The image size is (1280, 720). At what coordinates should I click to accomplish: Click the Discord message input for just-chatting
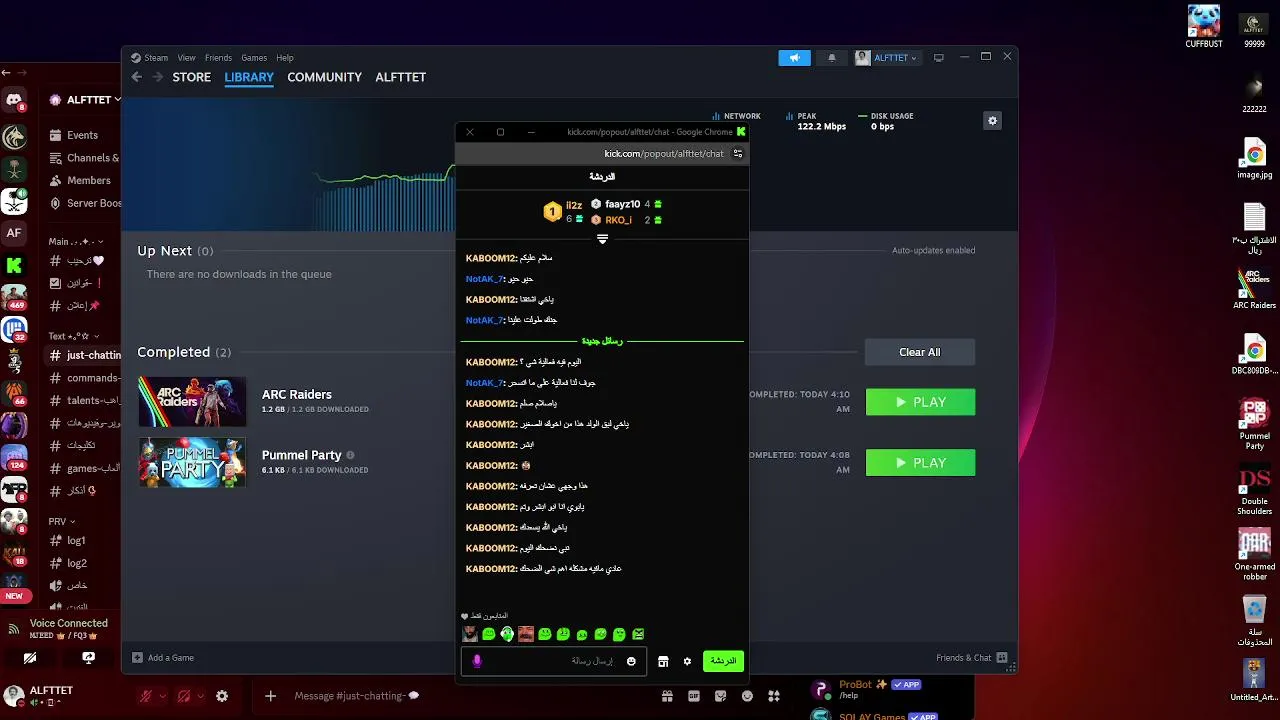coord(455,696)
